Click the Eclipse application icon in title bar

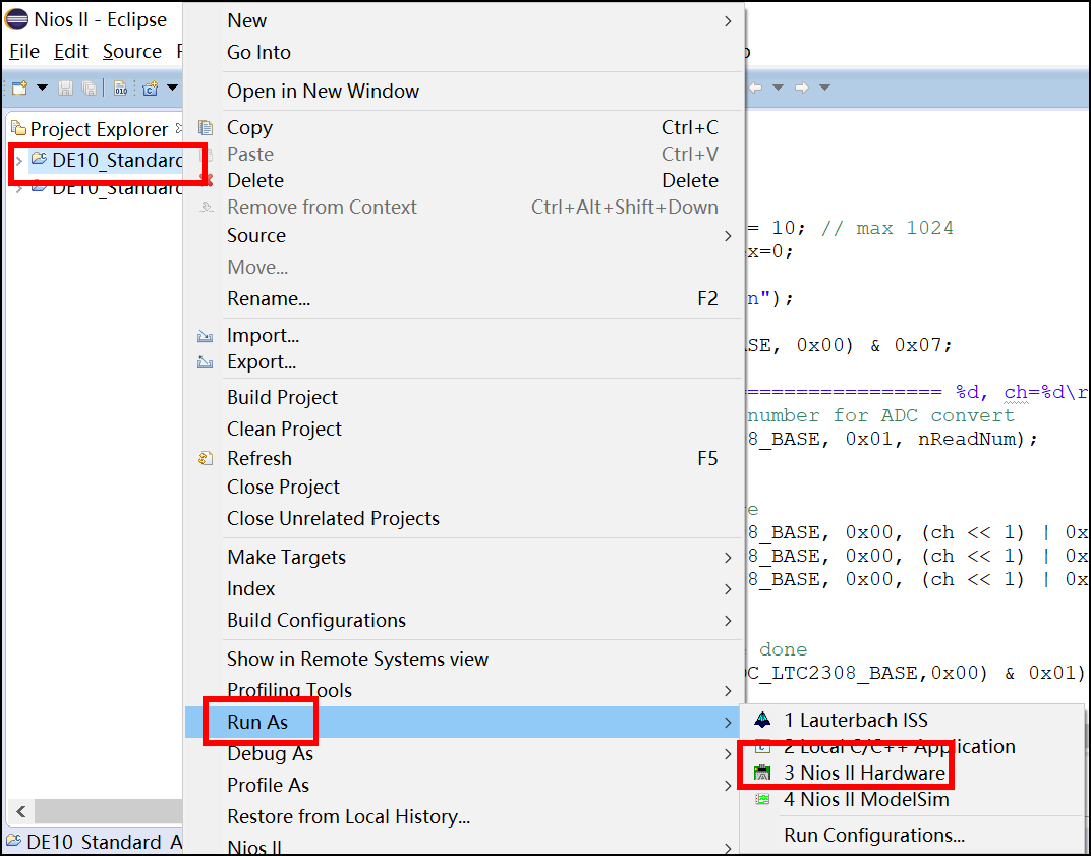click(x=17, y=19)
